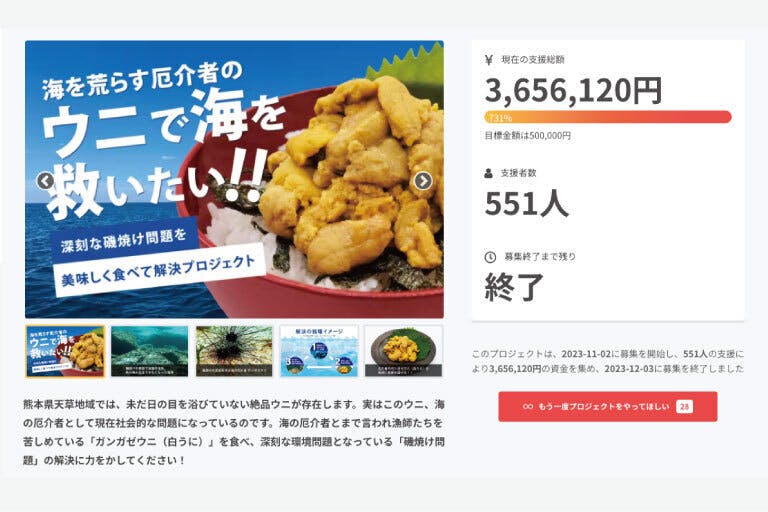Image resolution: width=768 pixels, height=512 pixels.
Task: Click the 731% funding progress bar
Action: click(x=608, y=117)
